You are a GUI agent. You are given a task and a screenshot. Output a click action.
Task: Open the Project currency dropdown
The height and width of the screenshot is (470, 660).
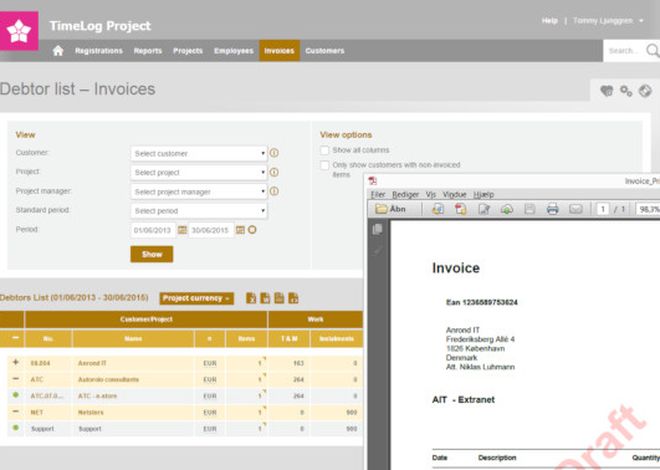point(197,298)
